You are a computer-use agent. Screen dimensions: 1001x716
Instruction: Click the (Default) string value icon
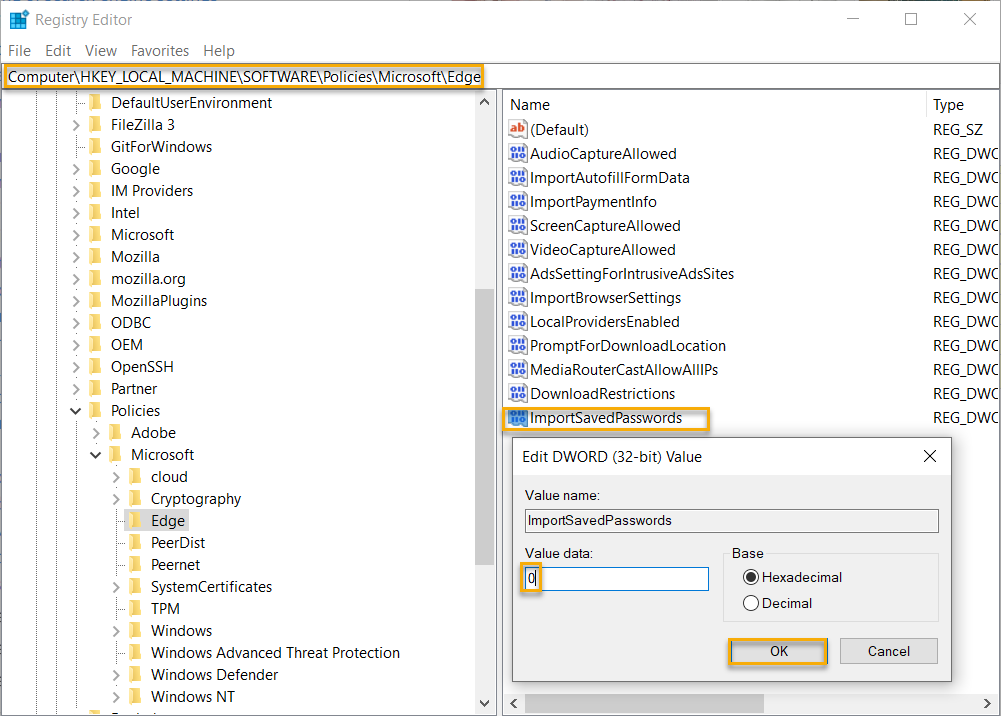[x=517, y=129]
